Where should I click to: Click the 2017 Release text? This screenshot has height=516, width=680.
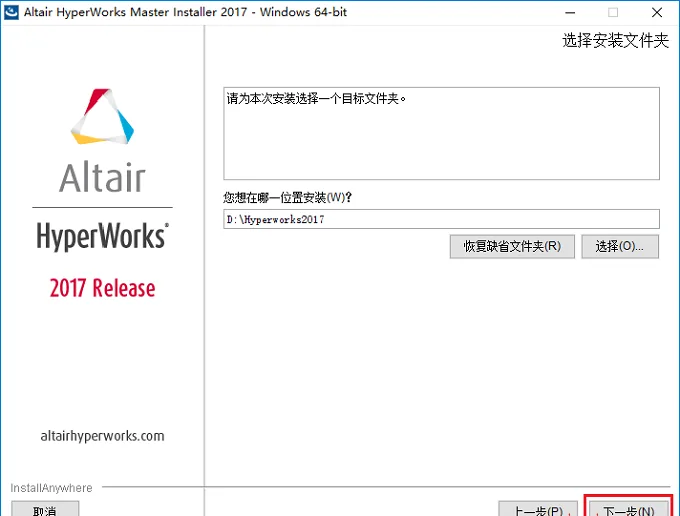(x=102, y=288)
